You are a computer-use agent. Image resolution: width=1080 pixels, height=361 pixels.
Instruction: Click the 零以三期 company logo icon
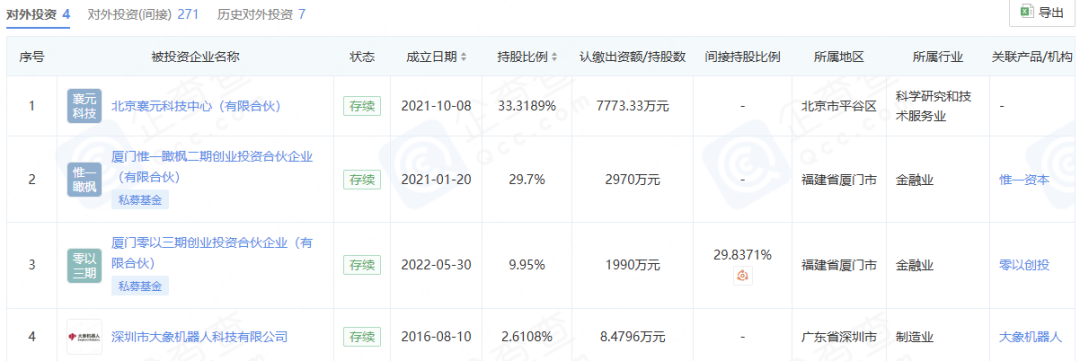click(x=85, y=265)
